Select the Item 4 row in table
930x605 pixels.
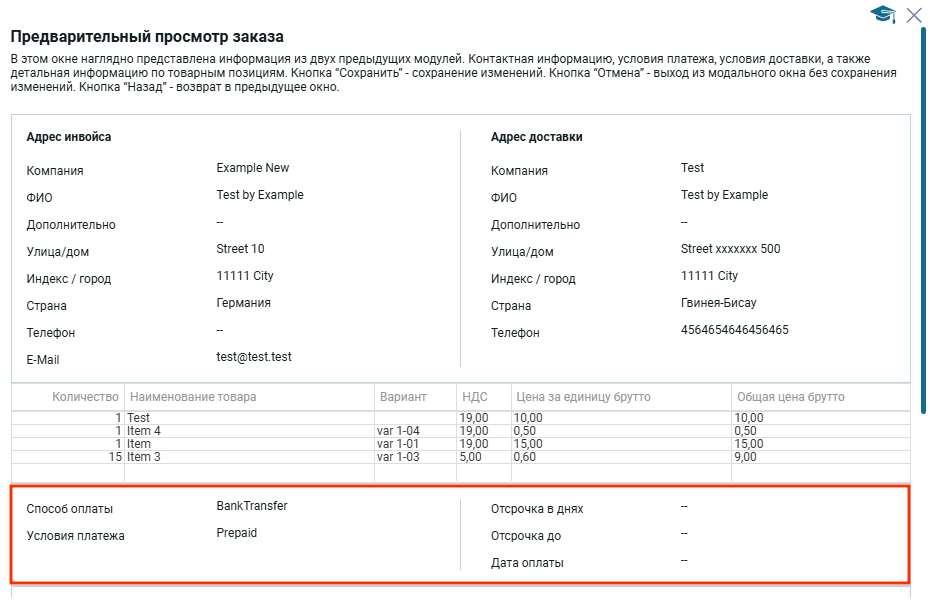coord(144,431)
